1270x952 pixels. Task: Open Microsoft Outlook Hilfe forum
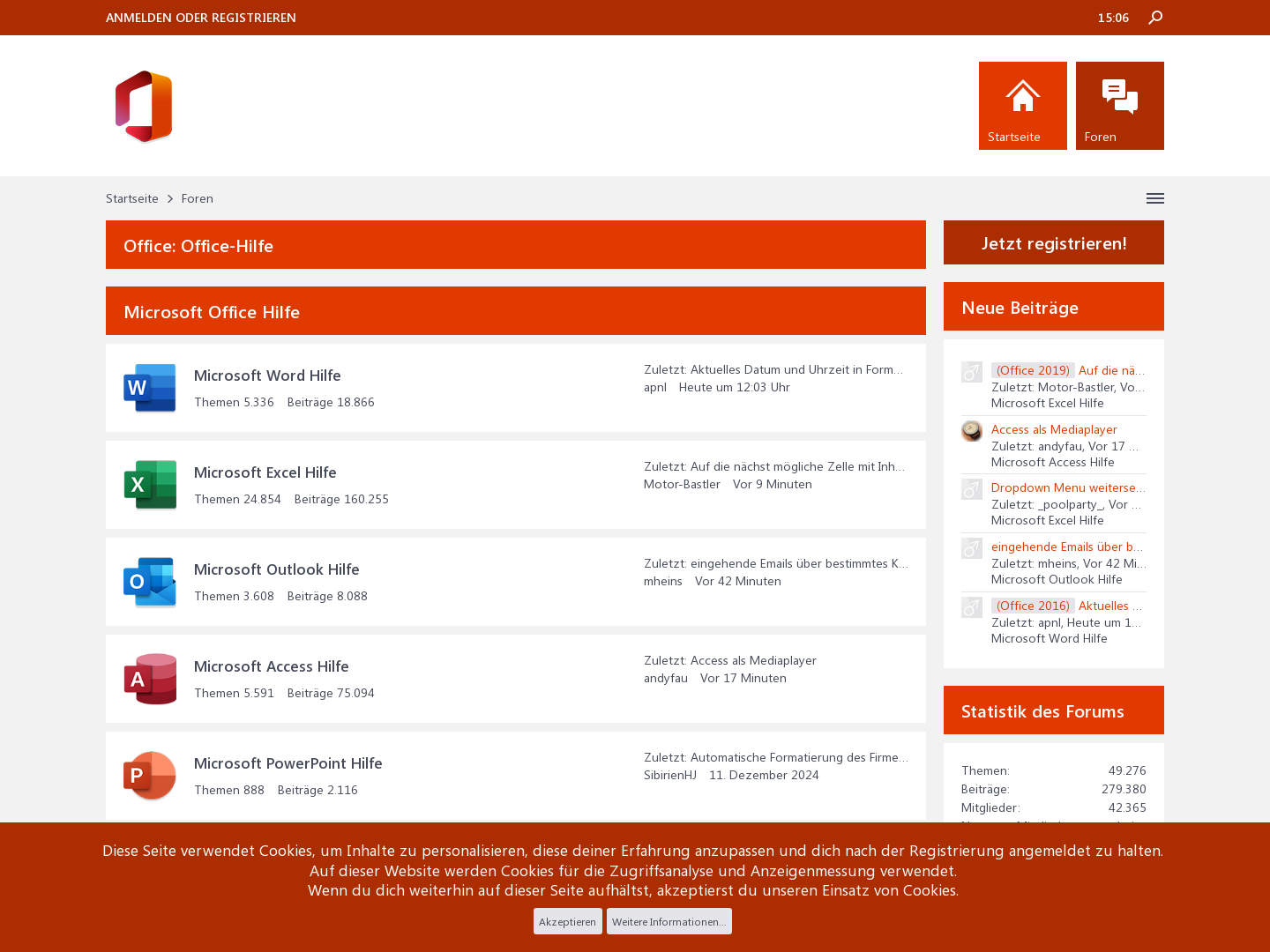point(277,569)
